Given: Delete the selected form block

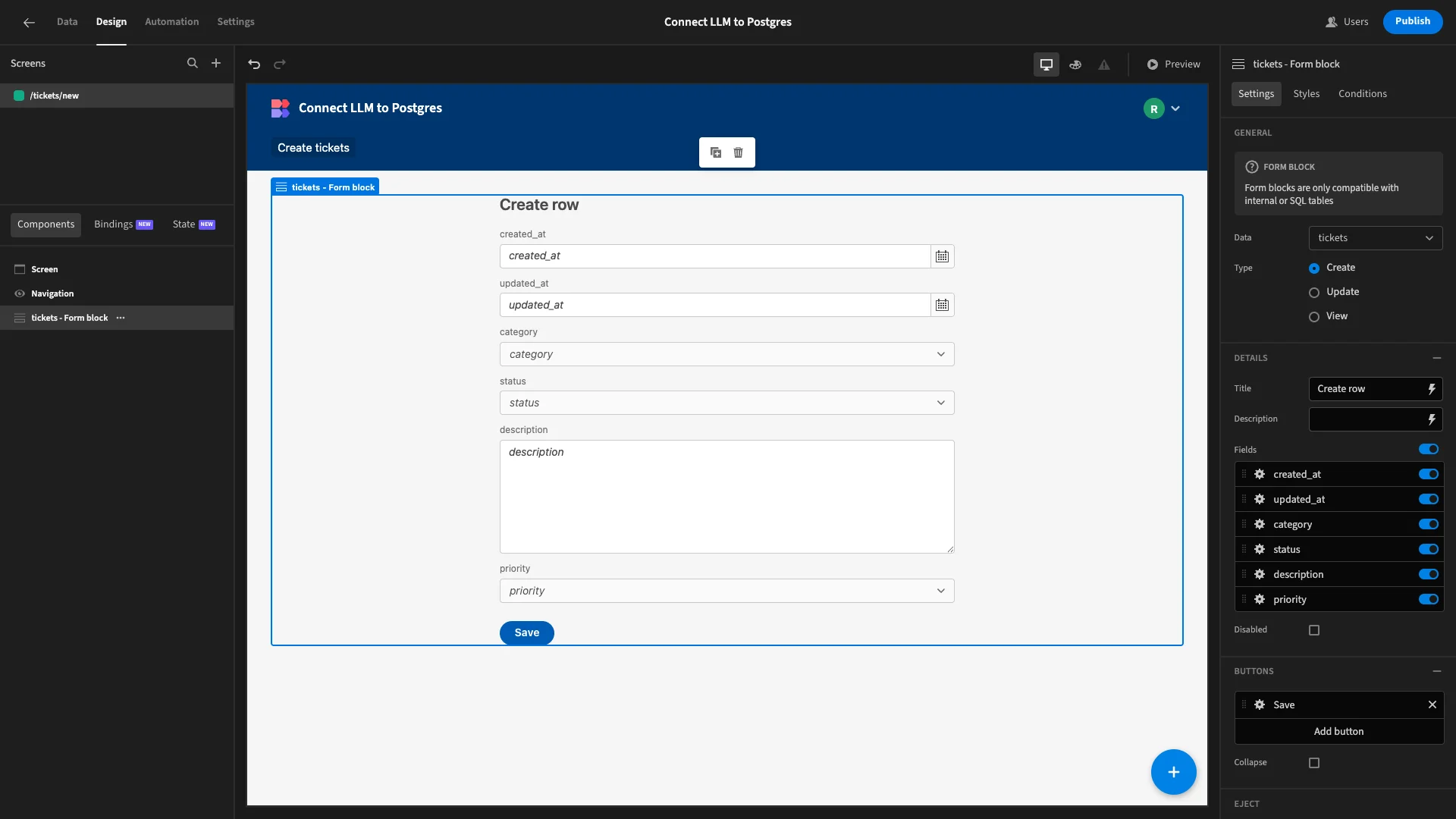Looking at the screenshot, I should coord(739,152).
